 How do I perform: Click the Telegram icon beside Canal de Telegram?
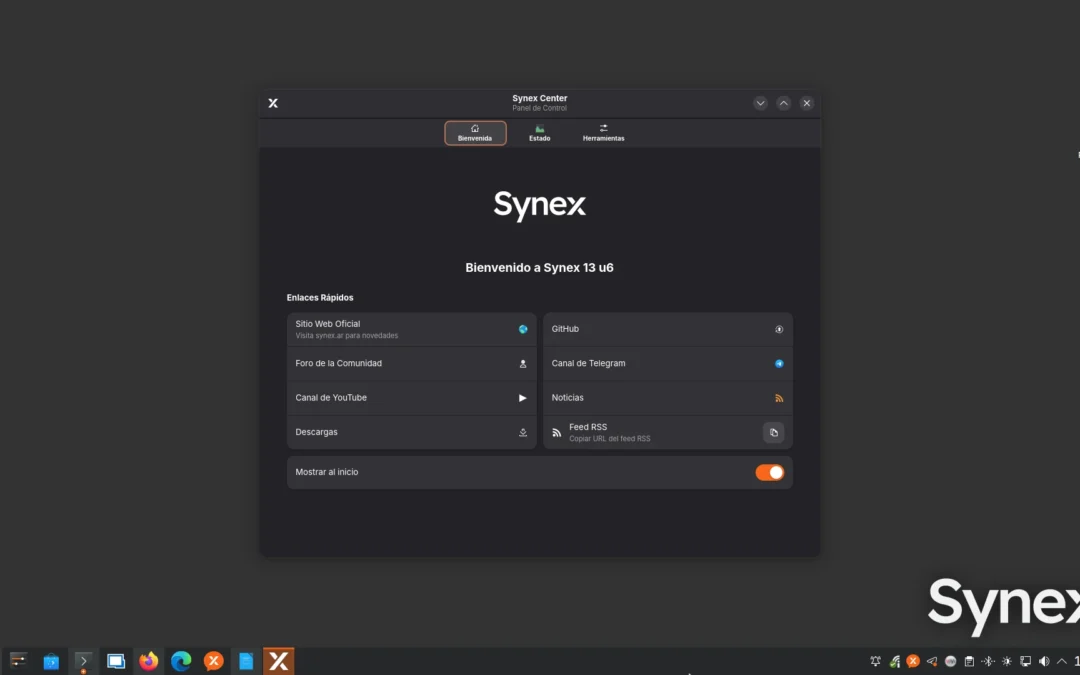pyautogui.click(x=779, y=363)
